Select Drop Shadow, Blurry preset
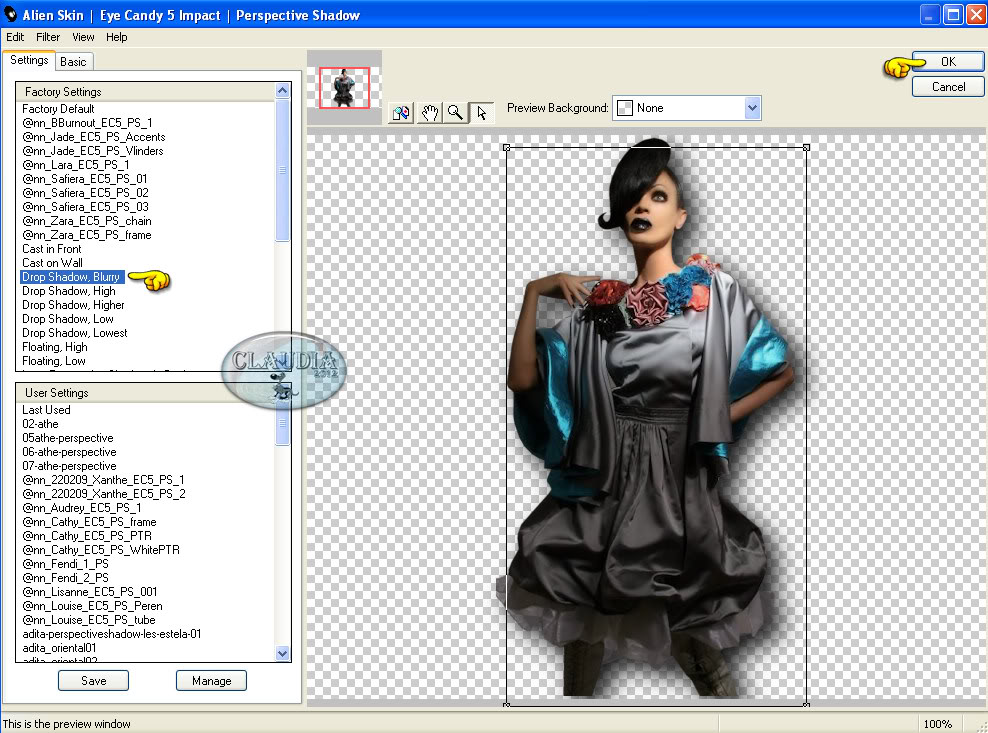The width and height of the screenshot is (988, 733). pyautogui.click(x=71, y=277)
